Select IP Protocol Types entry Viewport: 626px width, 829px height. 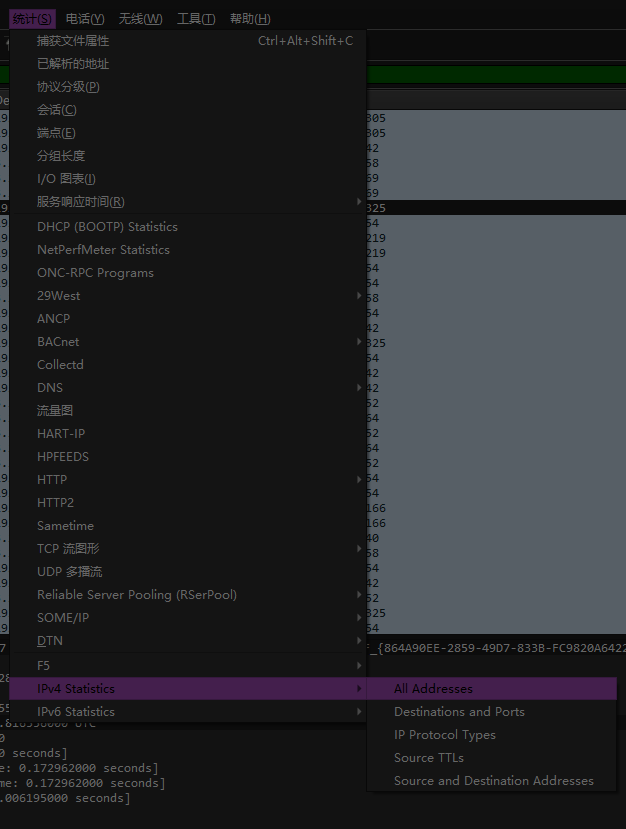[x=444, y=735]
